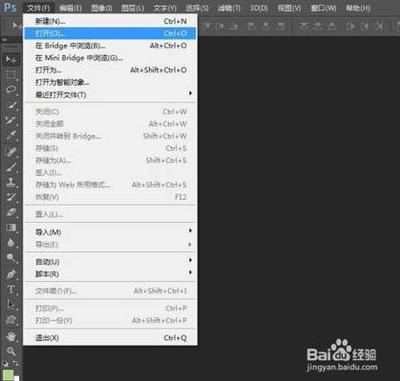Image resolution: width=400 pixels, height=381 pixels.
Task: Choose highlighted 打开(O)... menu entry
Action: [110, 33]
